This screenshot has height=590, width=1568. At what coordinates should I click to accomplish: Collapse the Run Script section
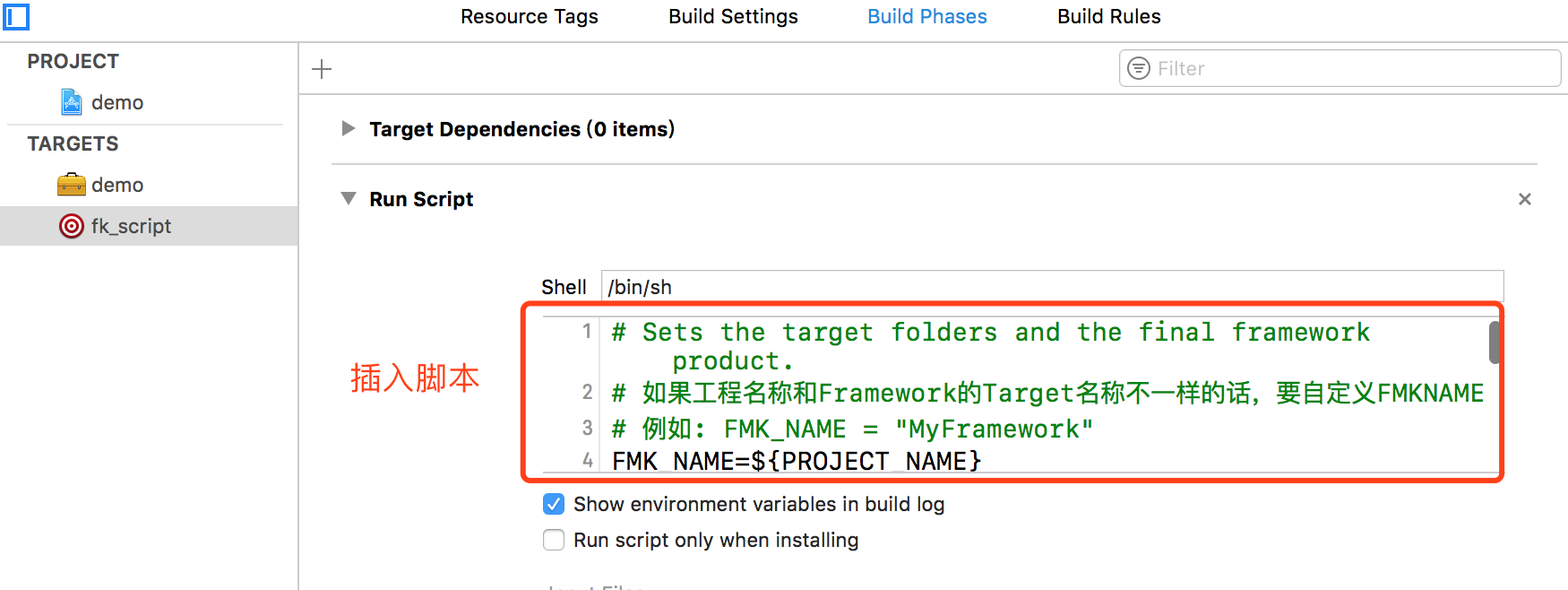pos(349,198)
